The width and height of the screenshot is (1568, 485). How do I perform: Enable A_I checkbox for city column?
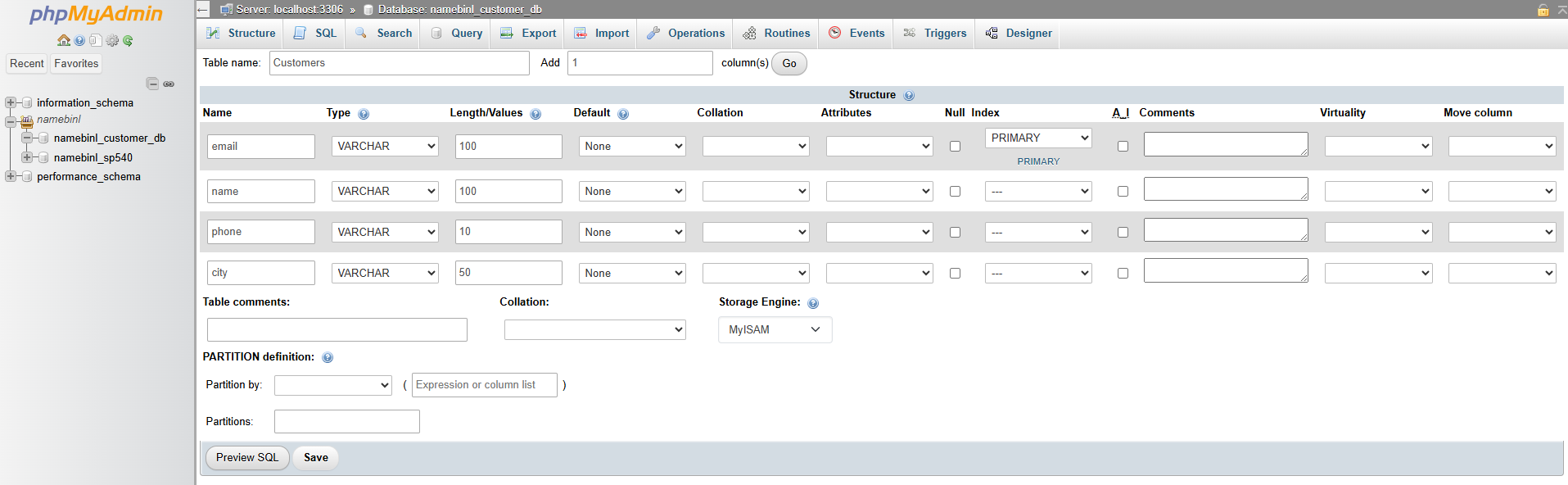pyautogui.click(x=1123, y=273)
